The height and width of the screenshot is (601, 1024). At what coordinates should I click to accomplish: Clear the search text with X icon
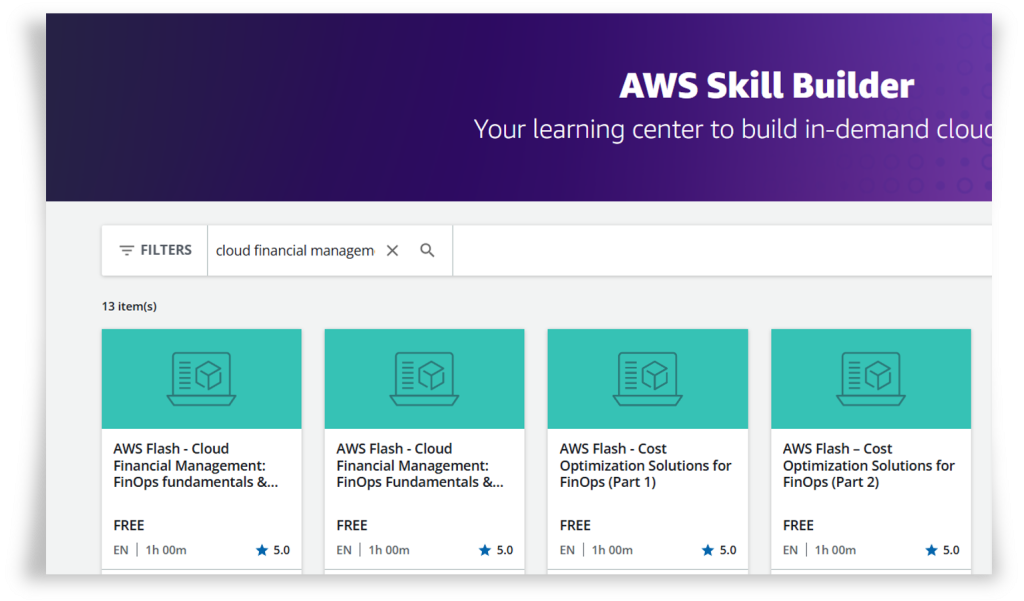coord(392,251)
